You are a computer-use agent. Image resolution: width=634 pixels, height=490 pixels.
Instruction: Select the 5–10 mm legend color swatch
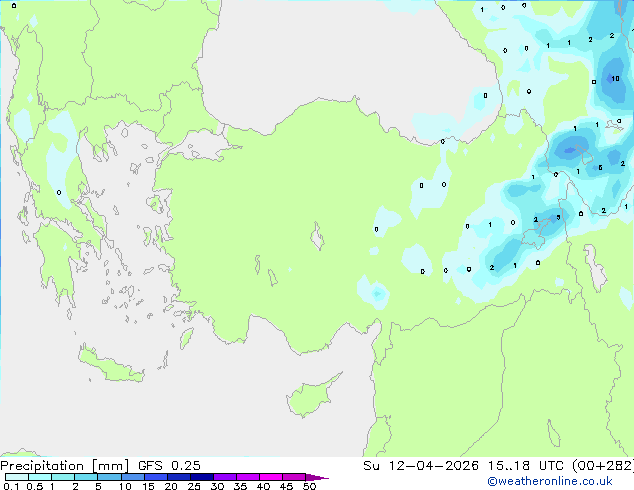(109, 477)
